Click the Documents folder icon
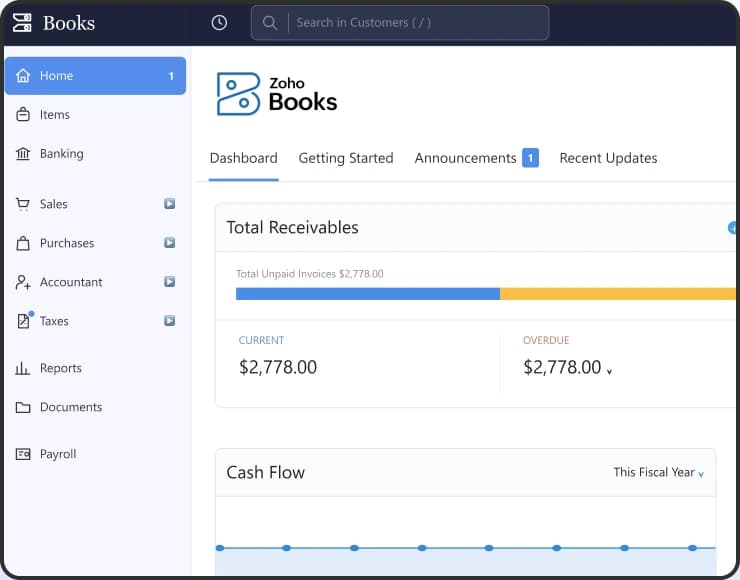Image resolution: width=740 pixels, height=580 pixels. tap(23, 407)
